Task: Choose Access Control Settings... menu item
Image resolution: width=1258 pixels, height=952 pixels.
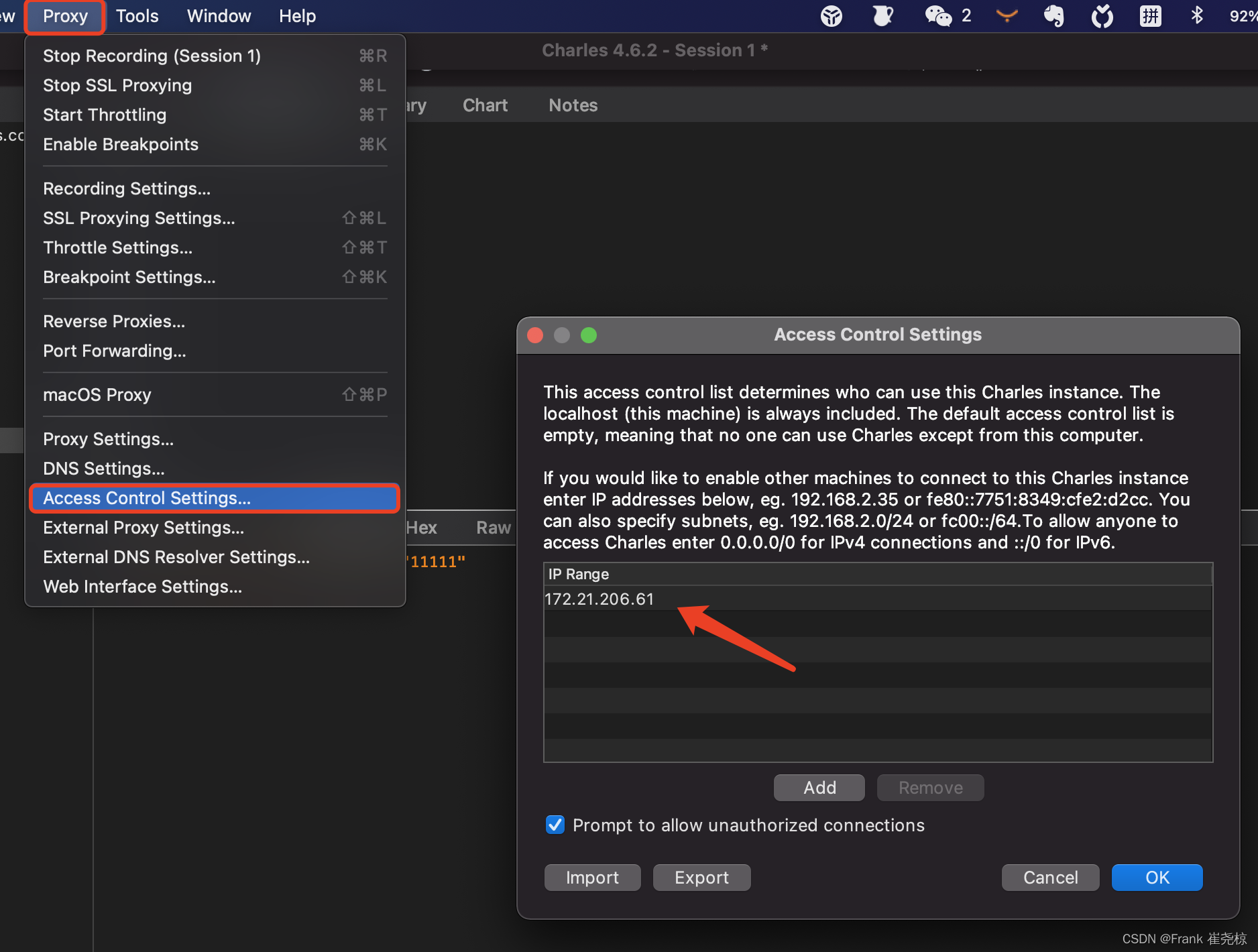Action: click(215, 498)
